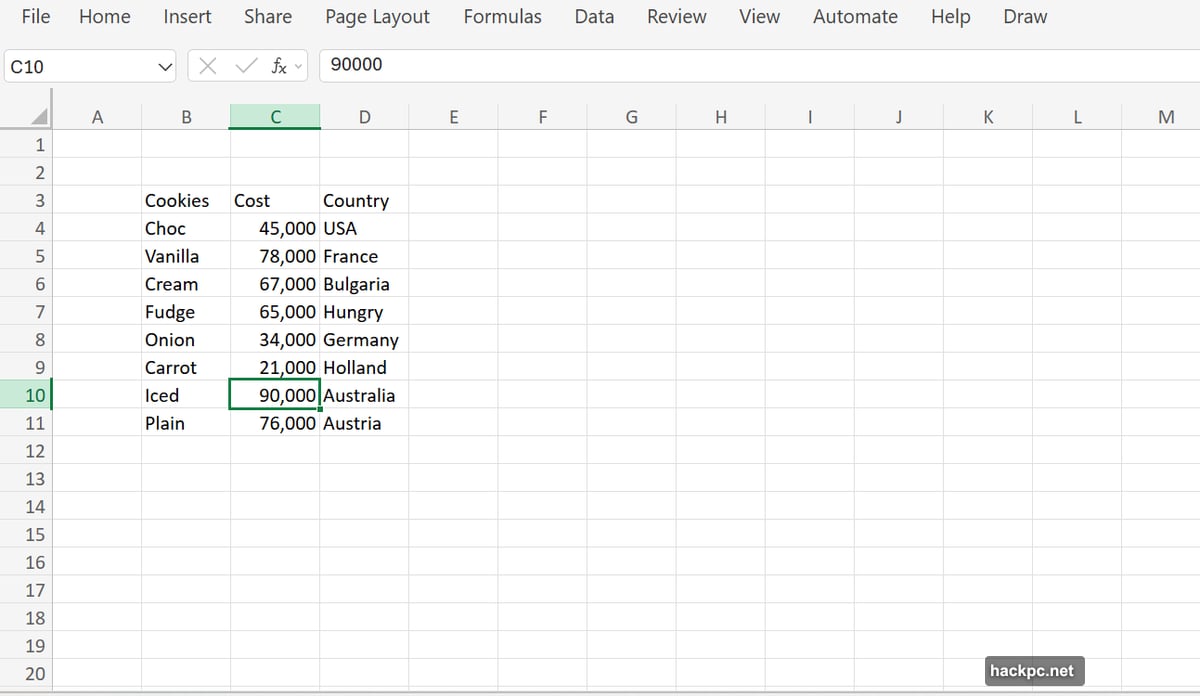Open the Data ribbon tab

[x=593, y=16]
